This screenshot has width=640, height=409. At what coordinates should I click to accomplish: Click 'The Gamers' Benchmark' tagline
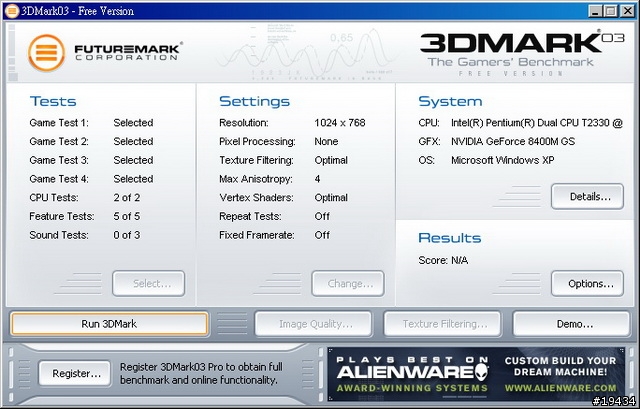pyautogui.click(x=511, y=62)
